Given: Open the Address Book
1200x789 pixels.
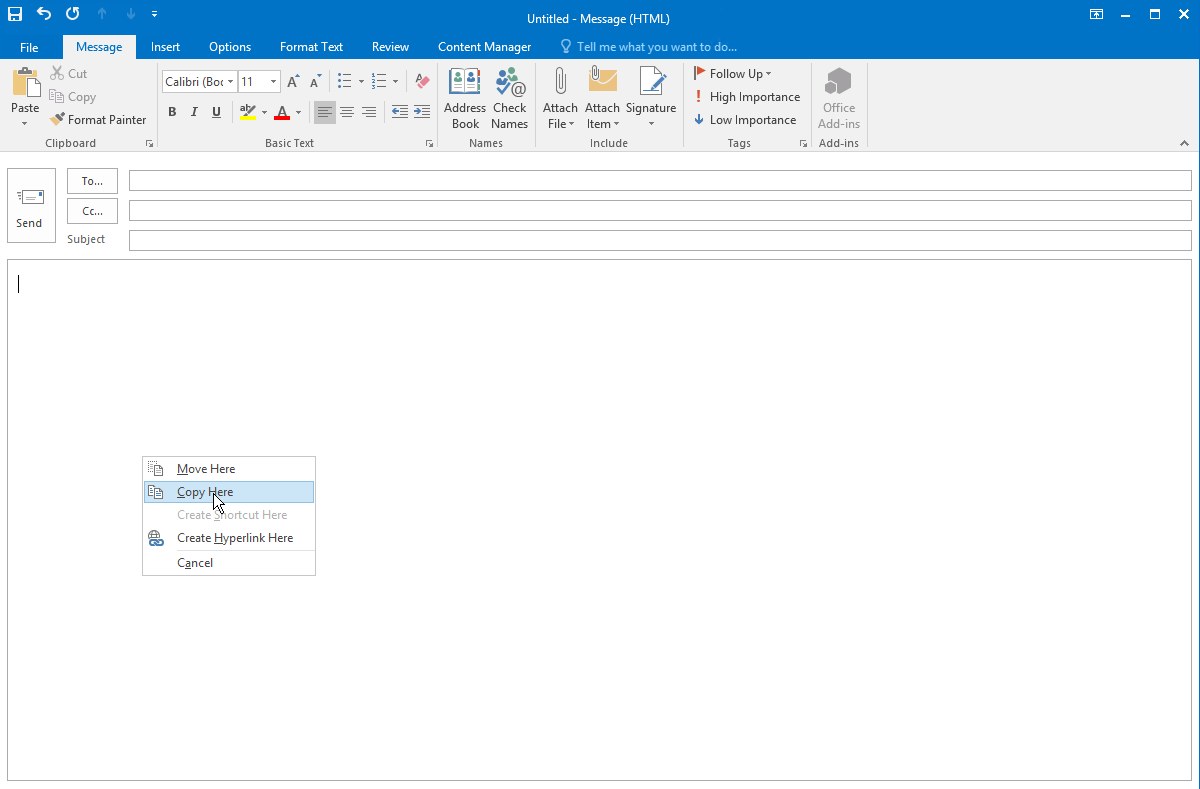Looking at the screenshot, I should (465, 98).
